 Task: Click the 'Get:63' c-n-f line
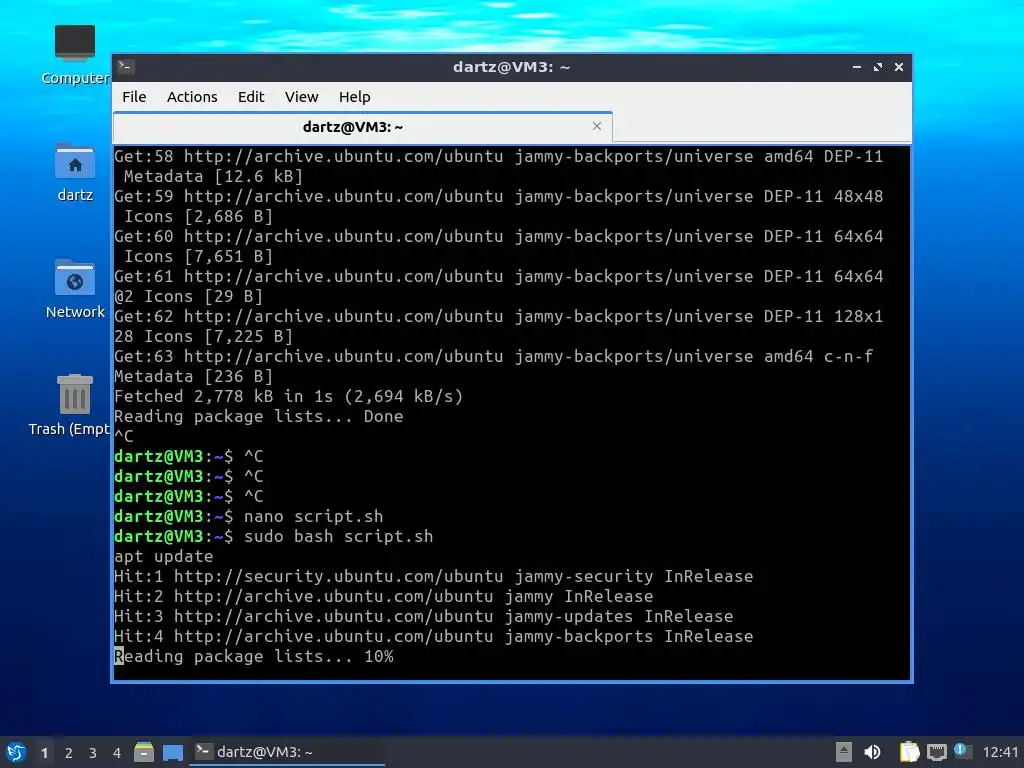click(x=494, y=357)
